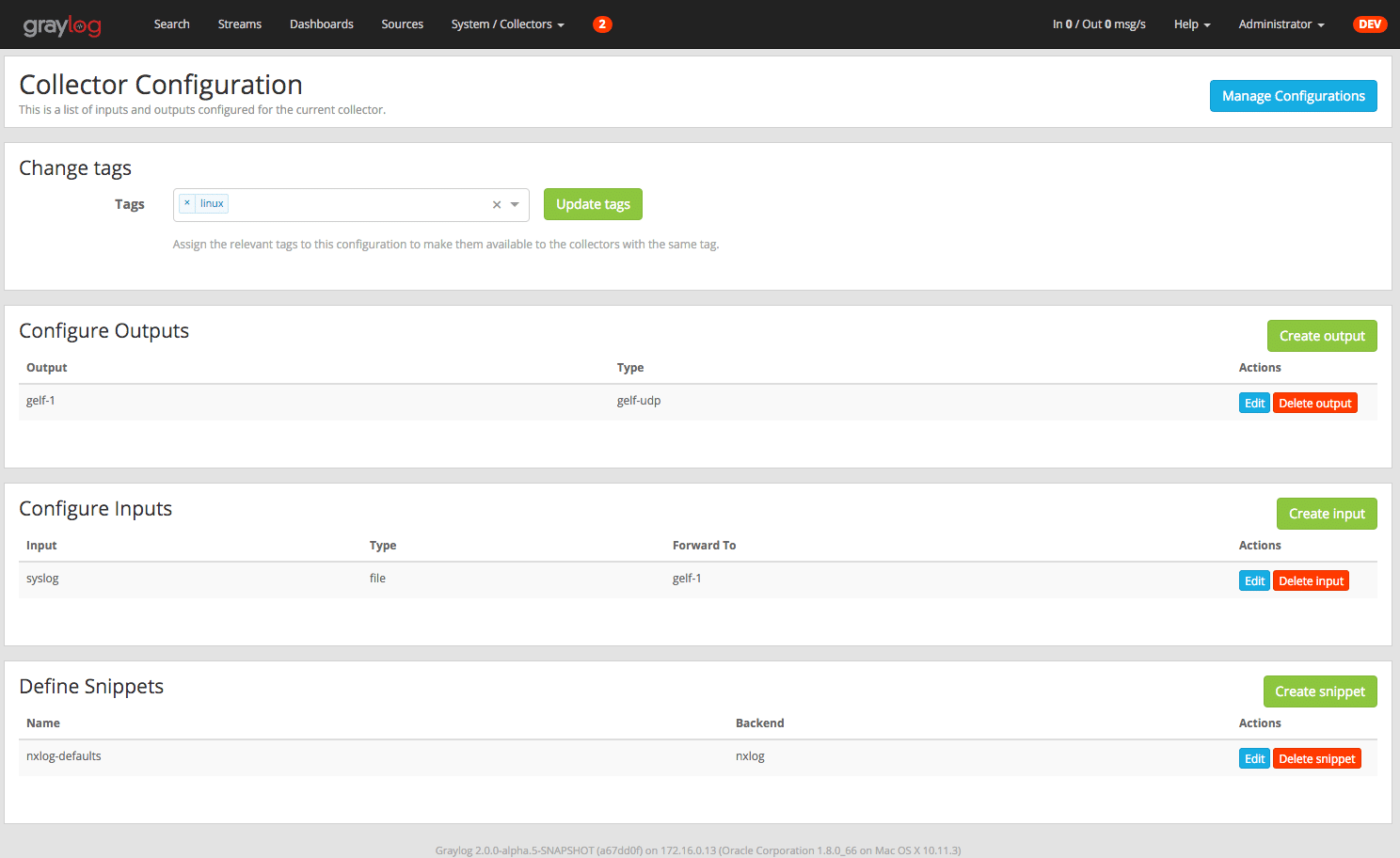Open the Sources page
1400x858 pixels.
(x=403, y=24)
